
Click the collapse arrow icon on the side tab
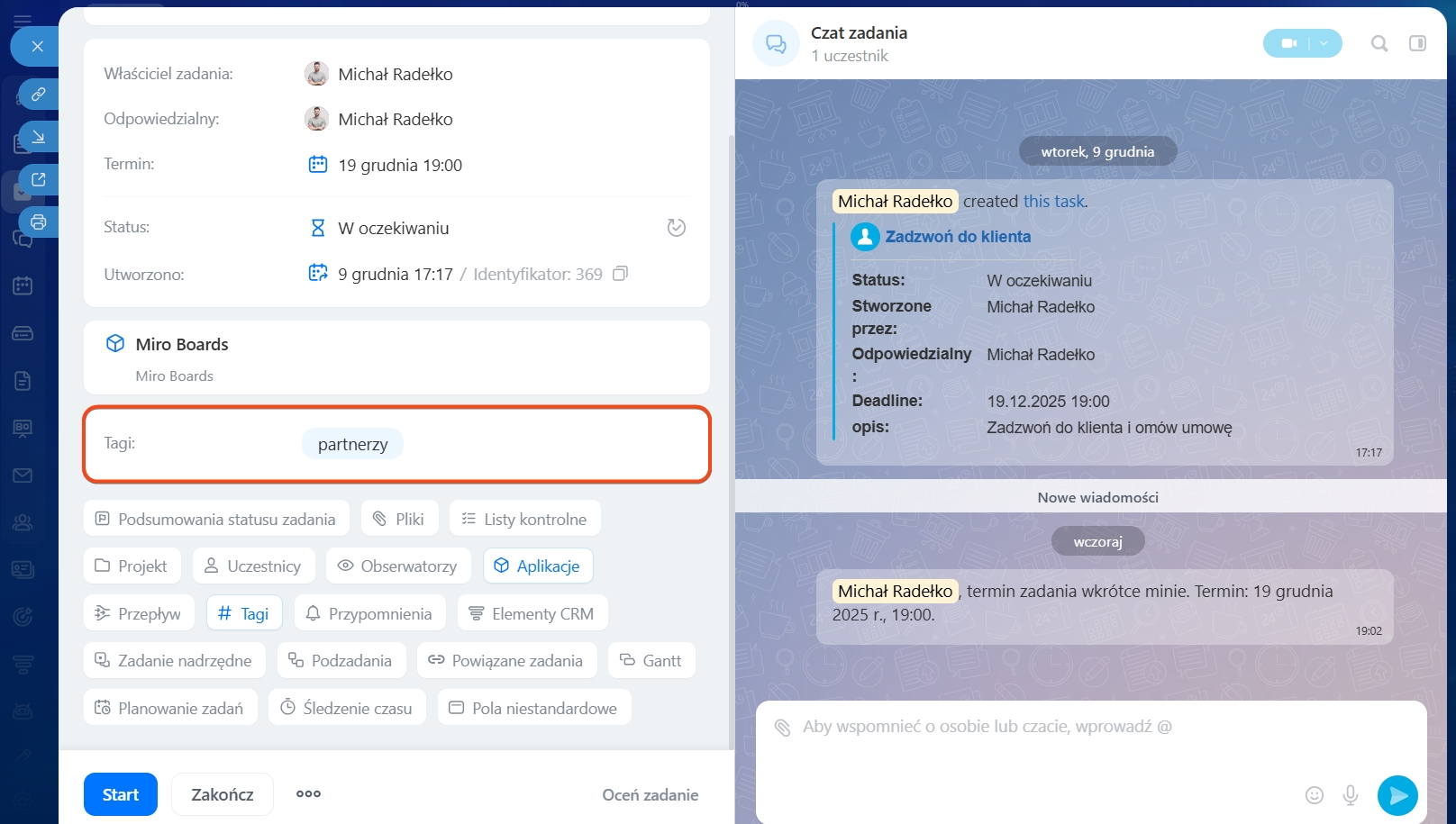tap(39, 137)
